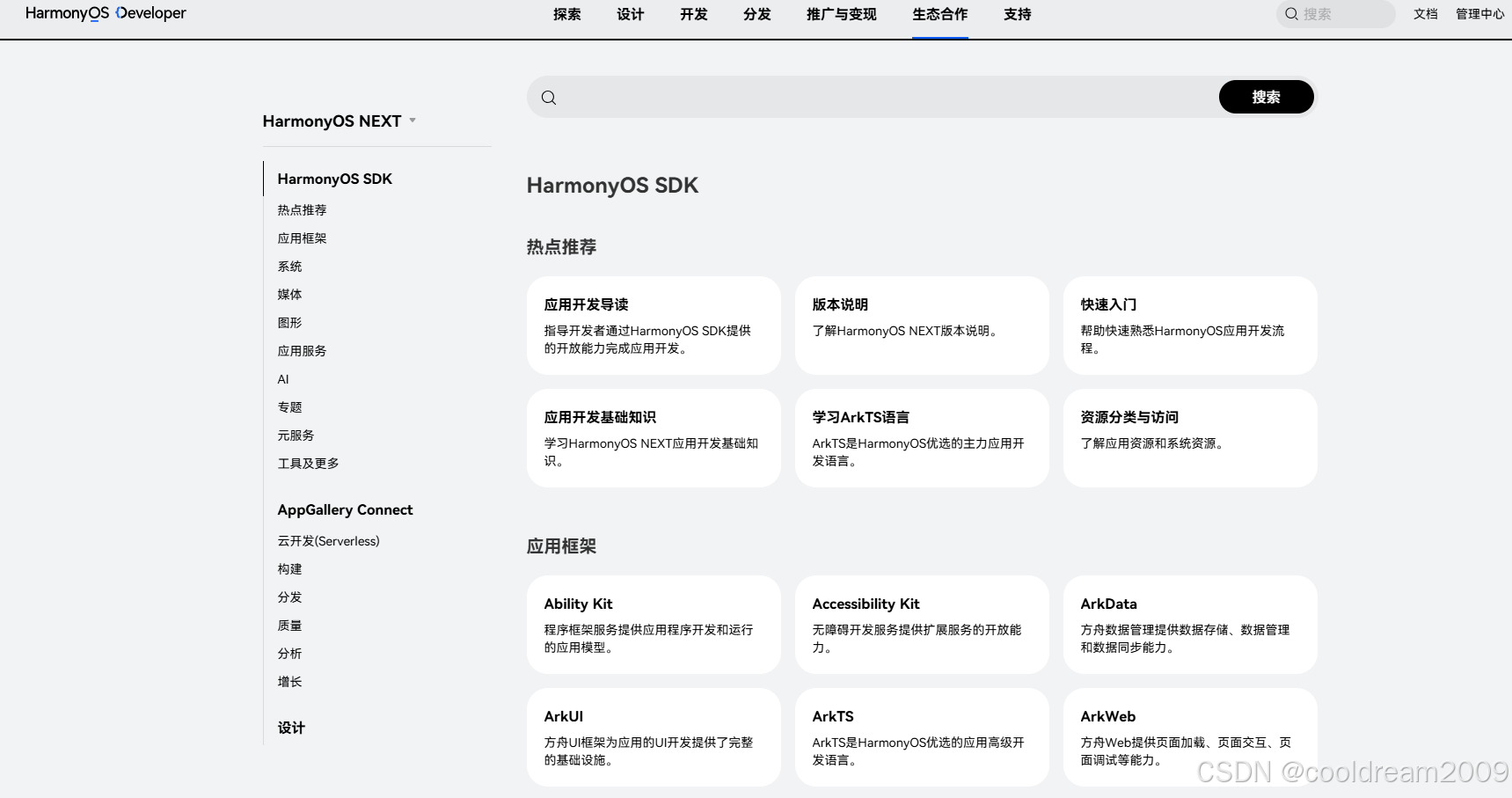Image resolution: width=1512 pixels, height=798 pixels.
Task: Open the 快速入门 card
Action: click(1190, 326)
